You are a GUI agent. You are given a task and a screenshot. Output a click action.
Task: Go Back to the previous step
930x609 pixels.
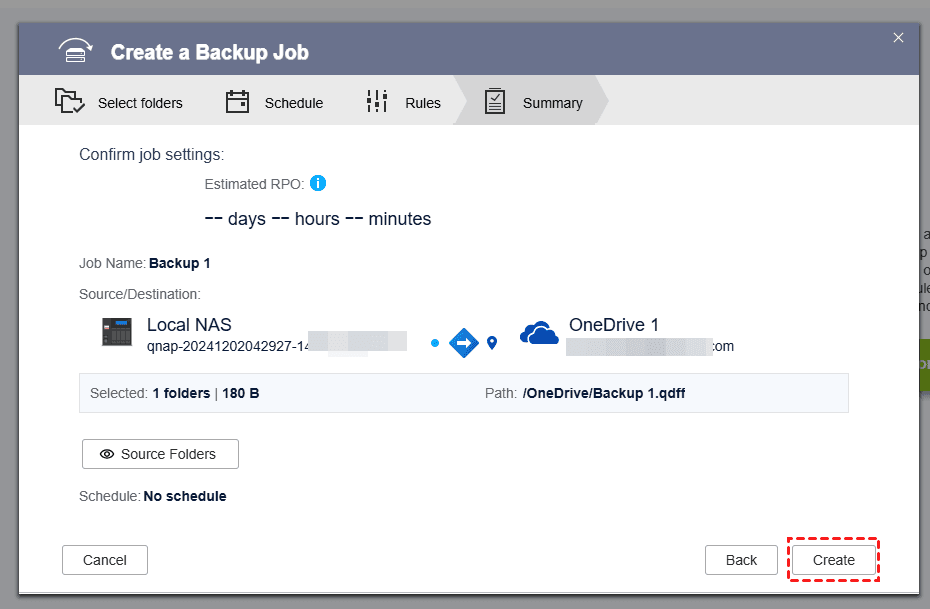point(741,560)
